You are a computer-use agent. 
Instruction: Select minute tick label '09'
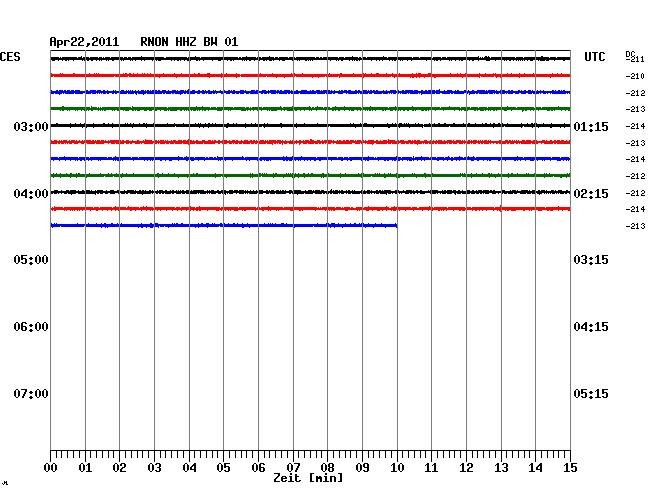coord(362,467)
